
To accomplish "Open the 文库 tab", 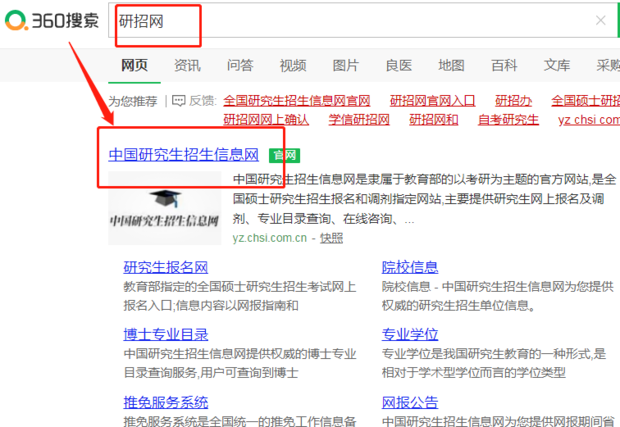I will [x=557, y=65].
